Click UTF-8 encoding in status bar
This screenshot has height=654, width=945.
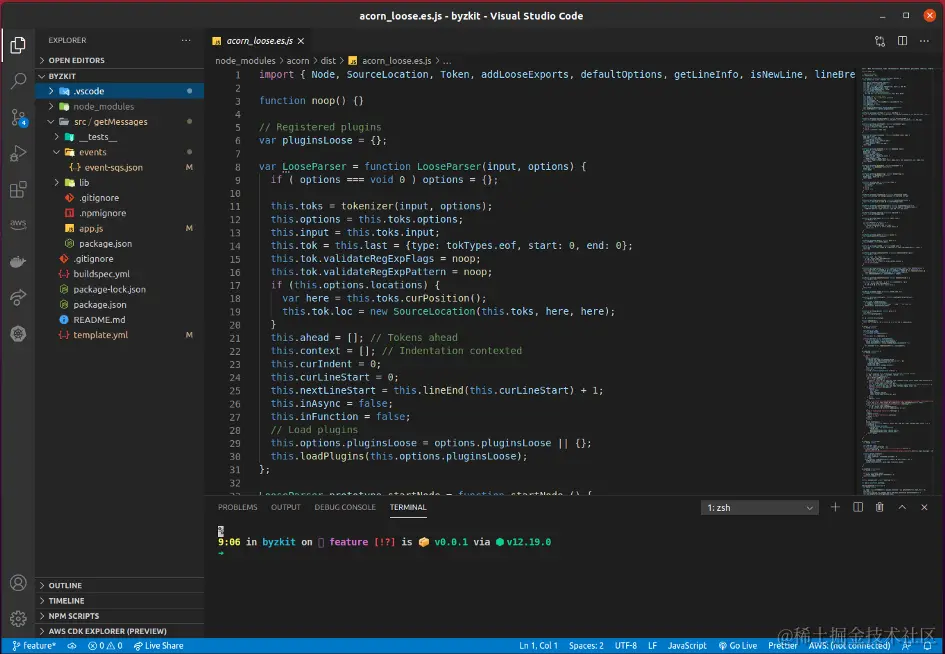coord(626,646)
